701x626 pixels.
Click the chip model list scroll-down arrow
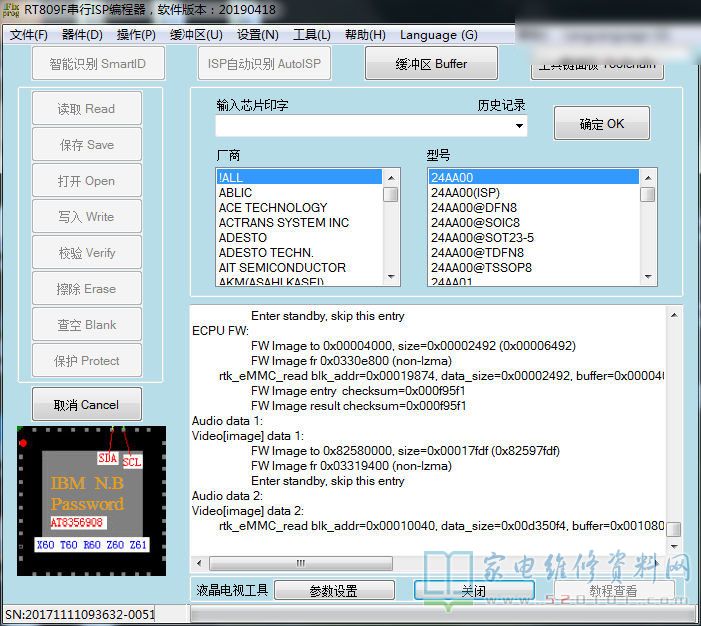[x=648, y=277]
